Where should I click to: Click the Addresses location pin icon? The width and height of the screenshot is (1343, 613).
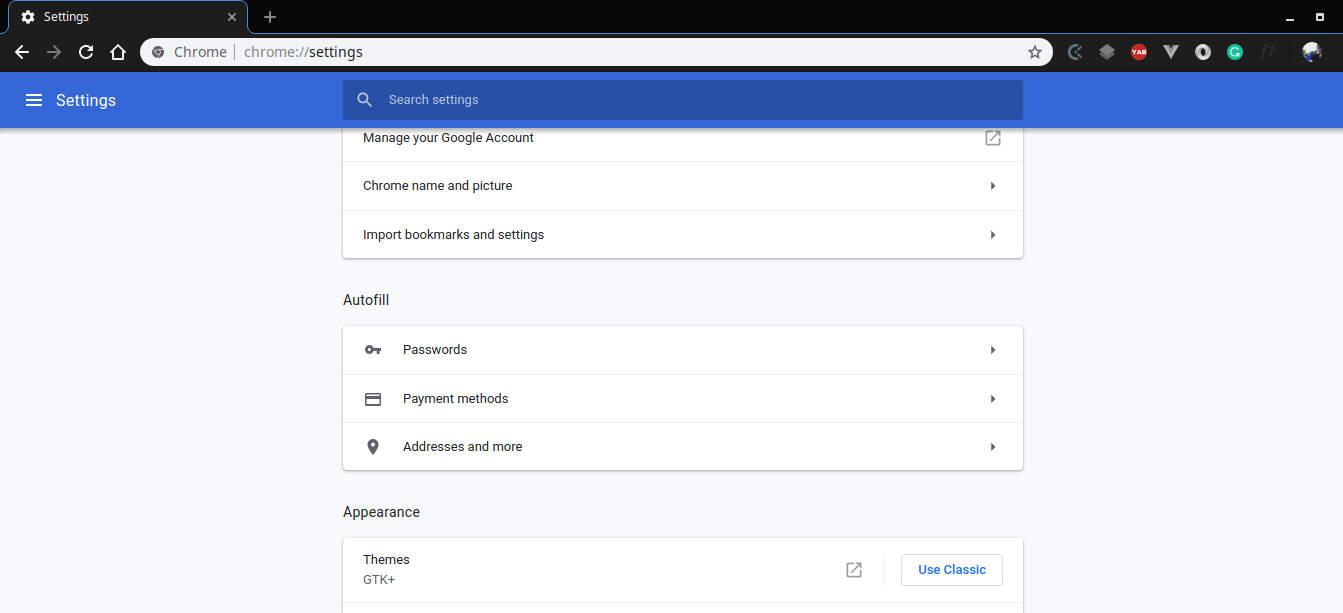coord(373,446)
